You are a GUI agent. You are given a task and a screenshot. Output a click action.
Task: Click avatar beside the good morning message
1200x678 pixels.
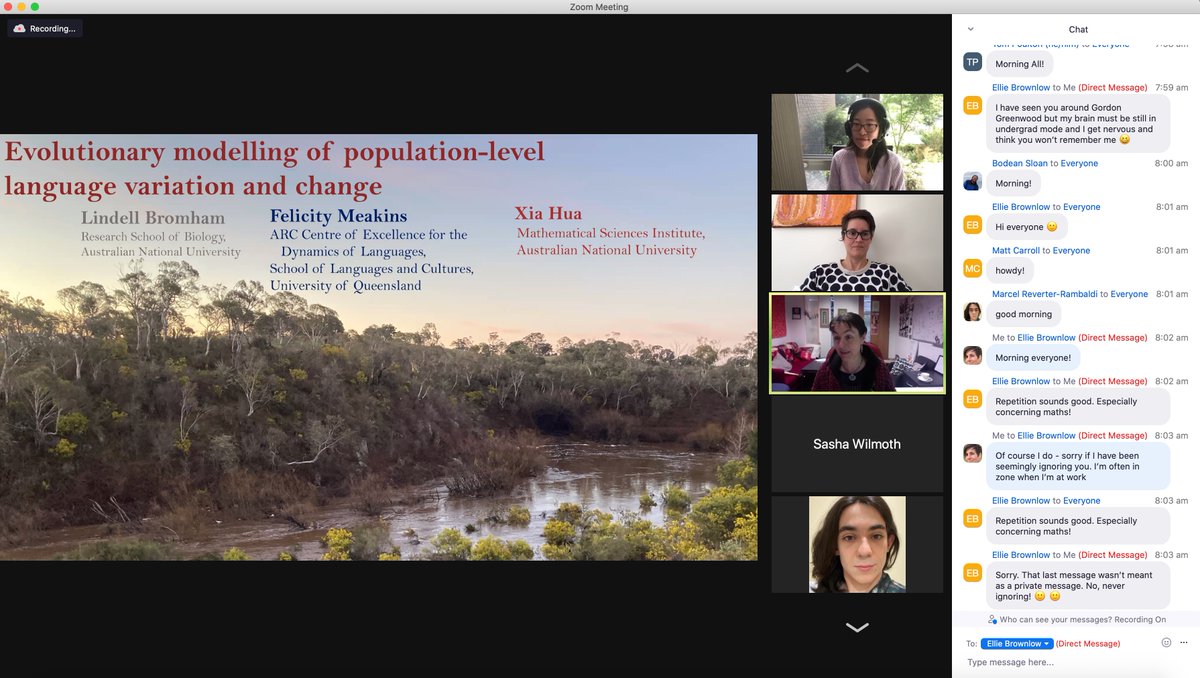coord(972,312)
